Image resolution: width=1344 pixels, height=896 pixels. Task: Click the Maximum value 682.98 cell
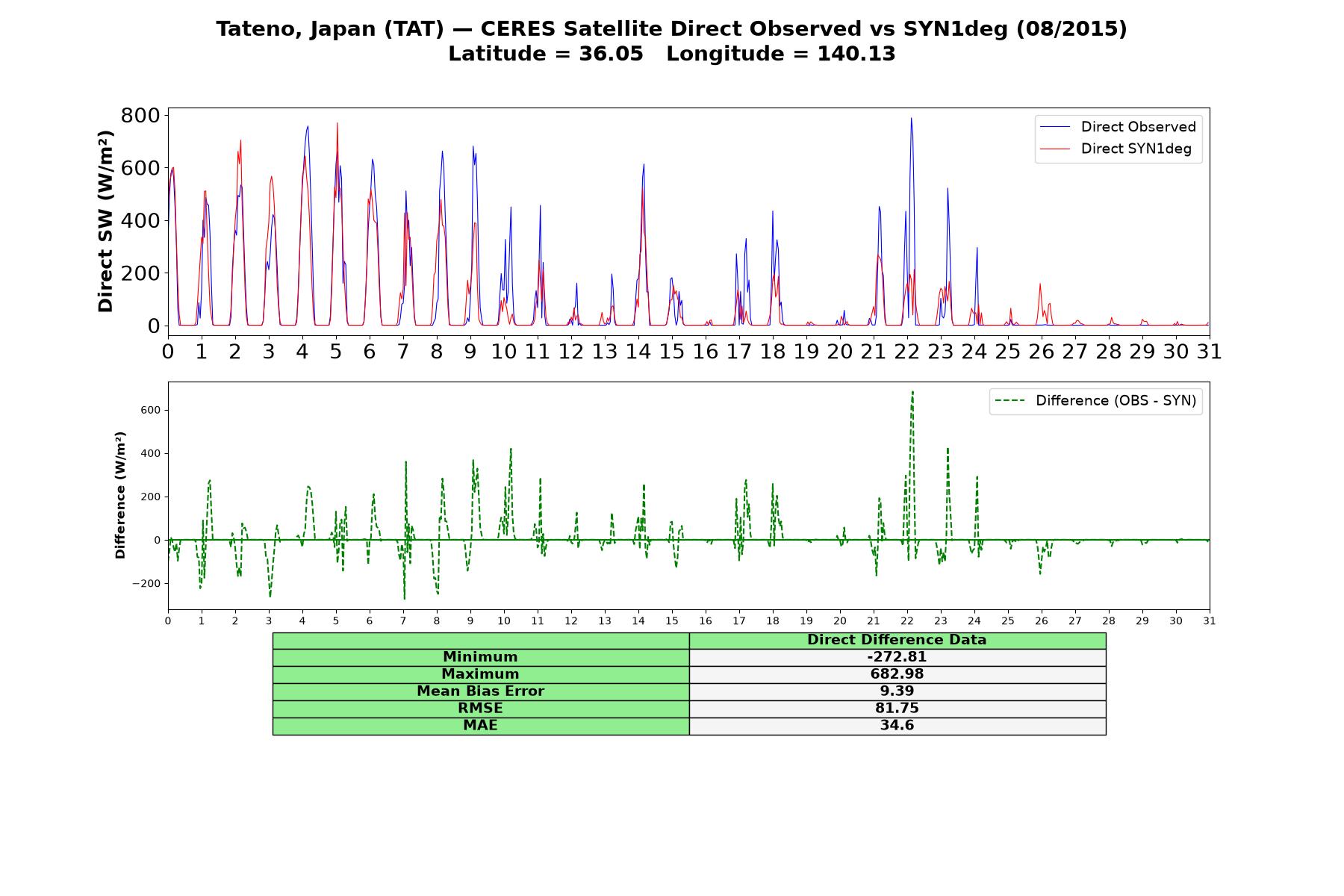(897, 674)
